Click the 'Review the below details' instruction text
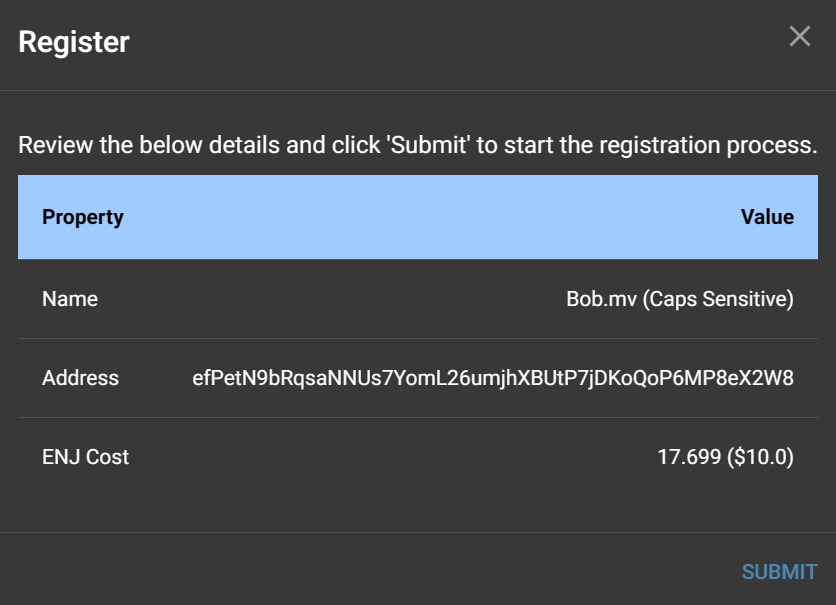836x605 pixels. pyautogui.click(x=150, y=145)
